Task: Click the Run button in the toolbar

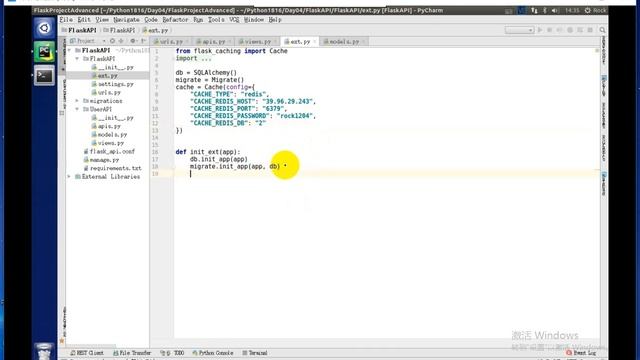Action: 540,30
